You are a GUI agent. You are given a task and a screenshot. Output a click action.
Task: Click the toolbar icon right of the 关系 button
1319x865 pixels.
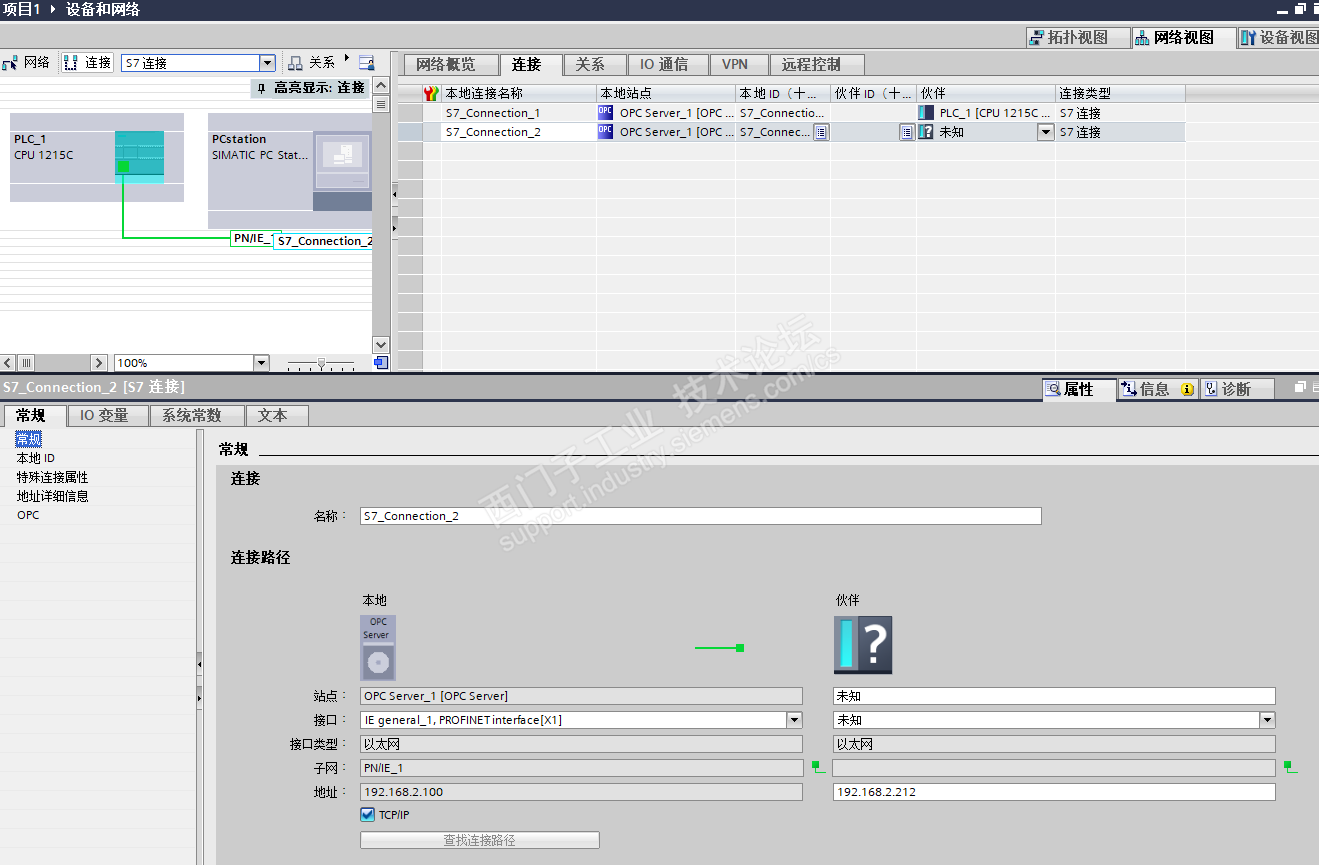tap(367, 62)
